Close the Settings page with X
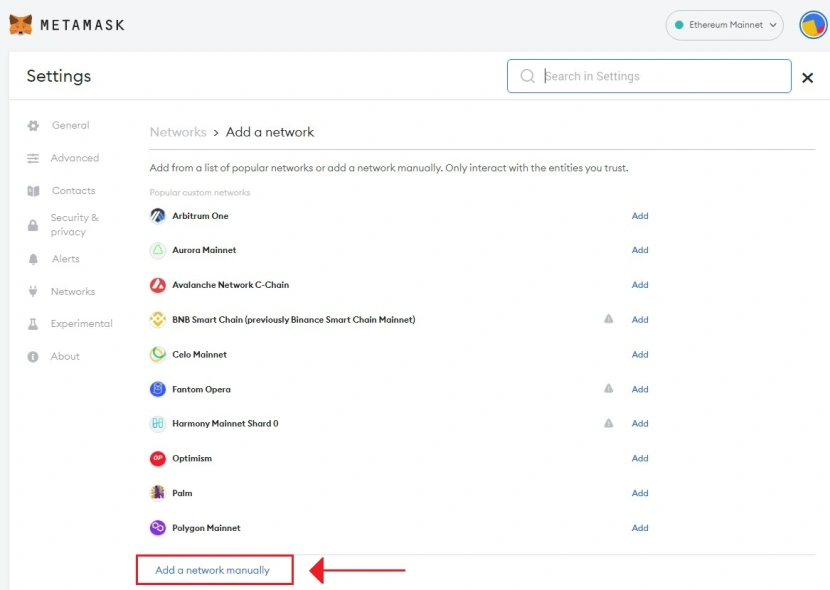 click(807, 78)
